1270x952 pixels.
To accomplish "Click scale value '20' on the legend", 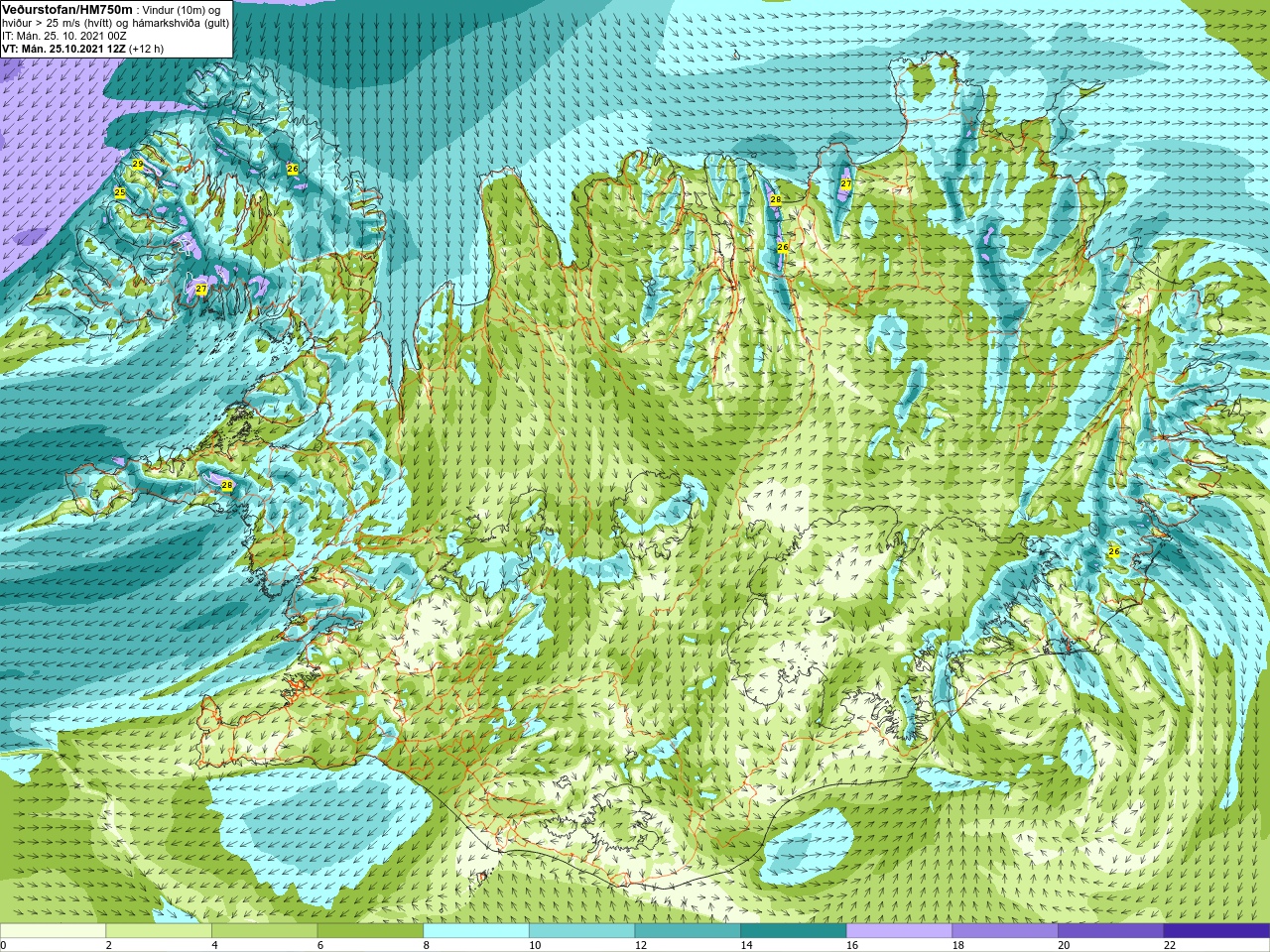I will tap(1065, 945).
